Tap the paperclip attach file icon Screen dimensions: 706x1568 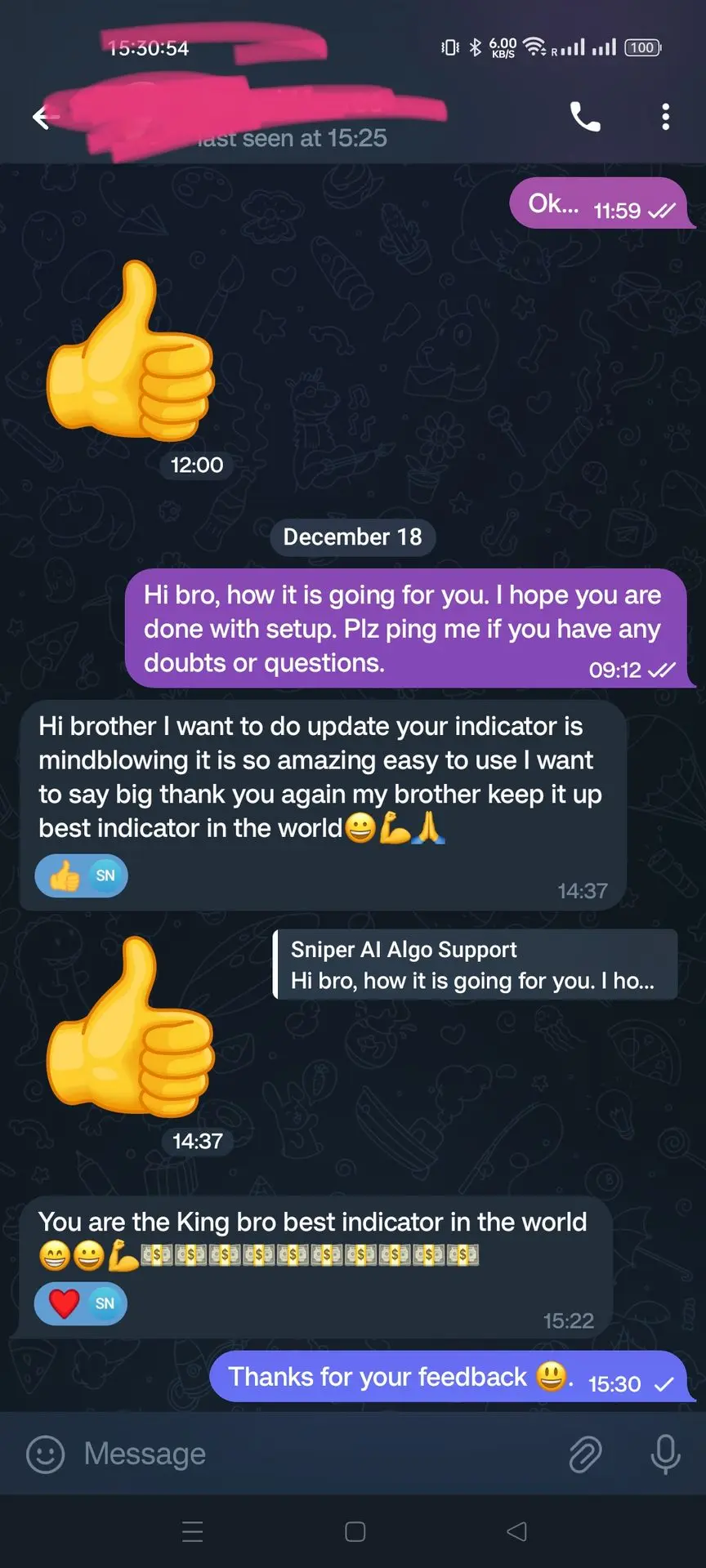585,1454
